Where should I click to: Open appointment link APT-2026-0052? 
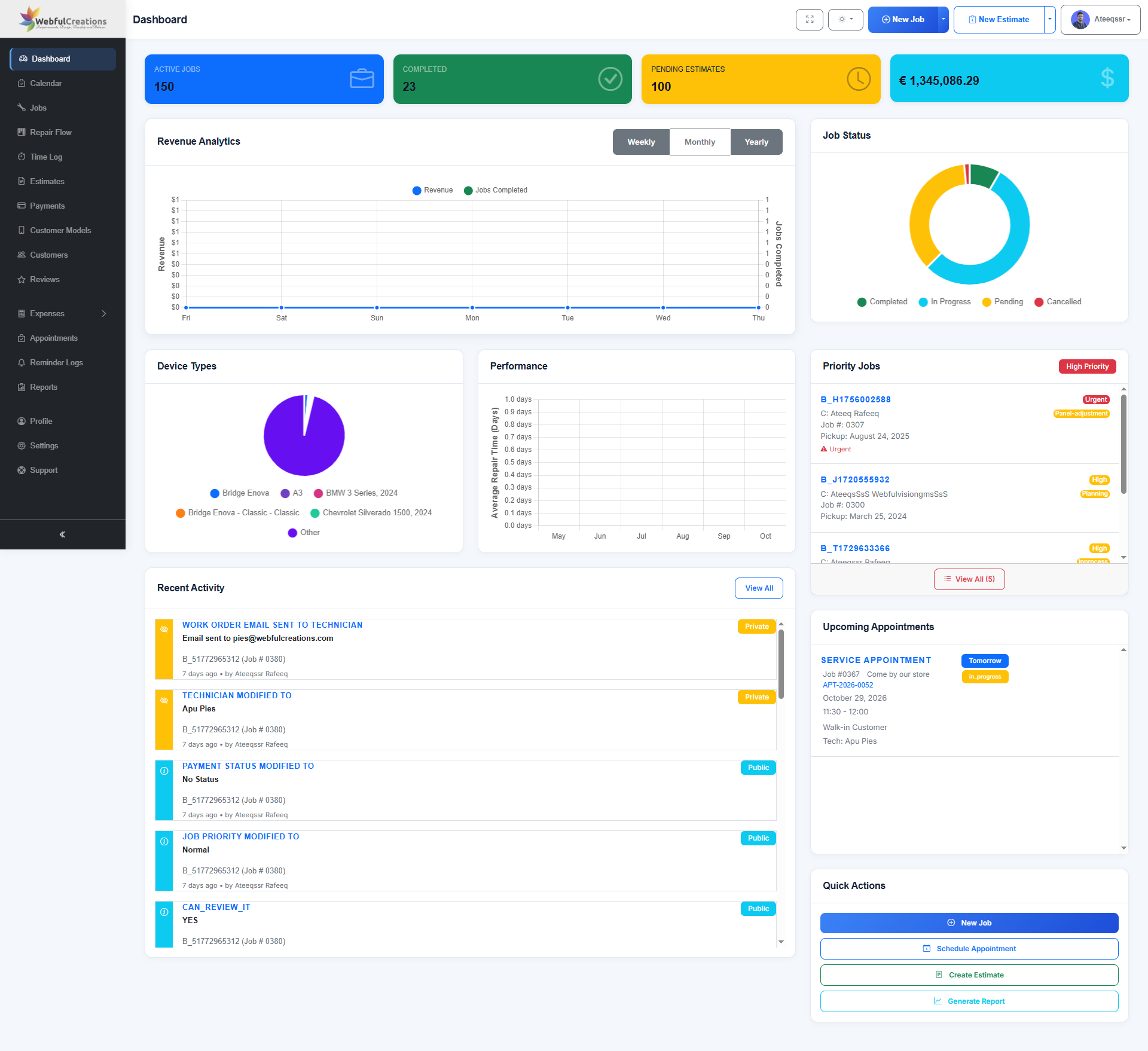tap(848, 685)
